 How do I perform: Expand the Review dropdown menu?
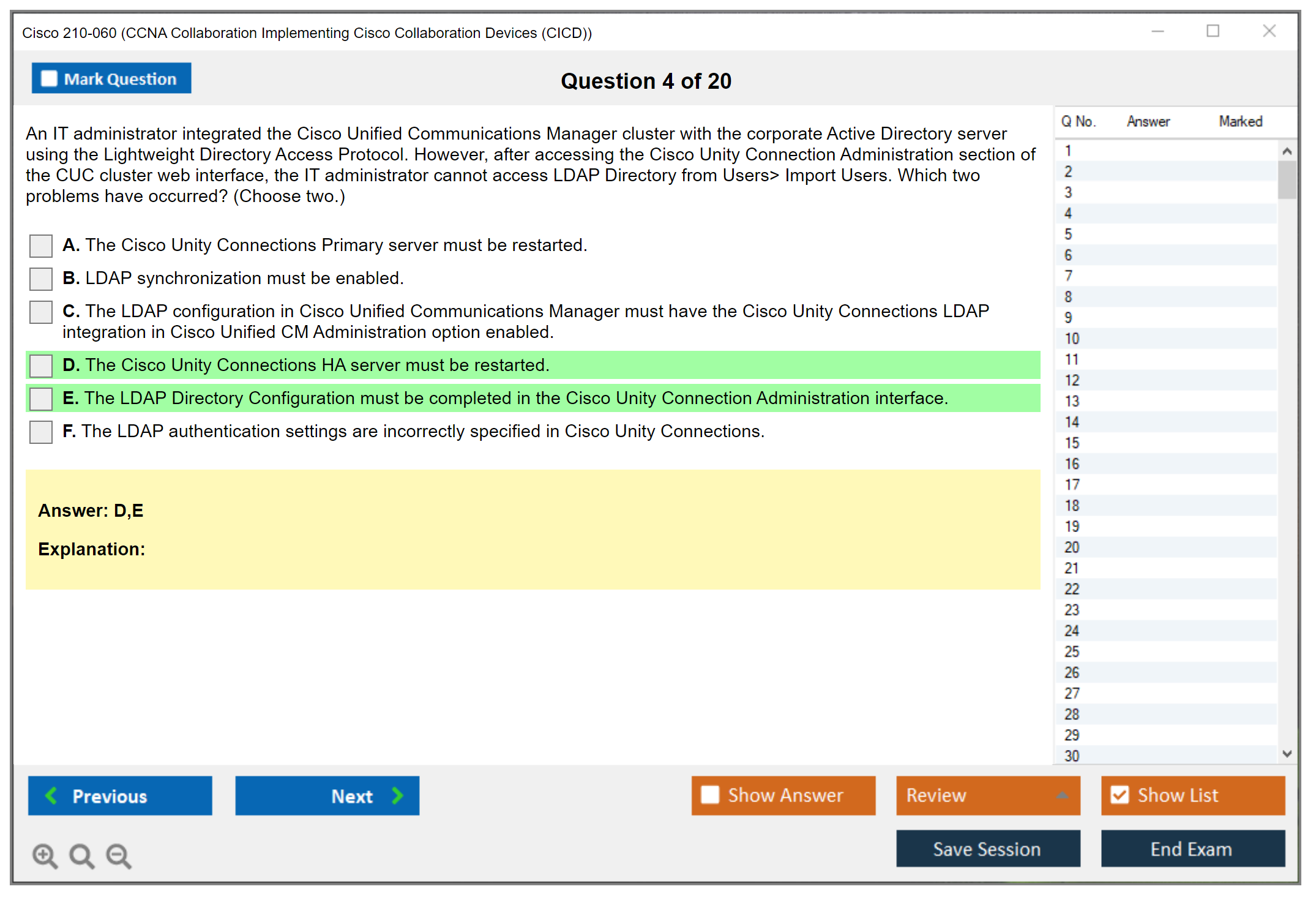point(1062,795)
